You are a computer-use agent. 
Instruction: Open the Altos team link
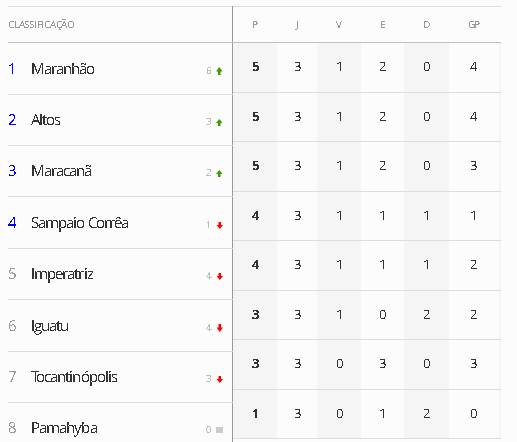46,120
